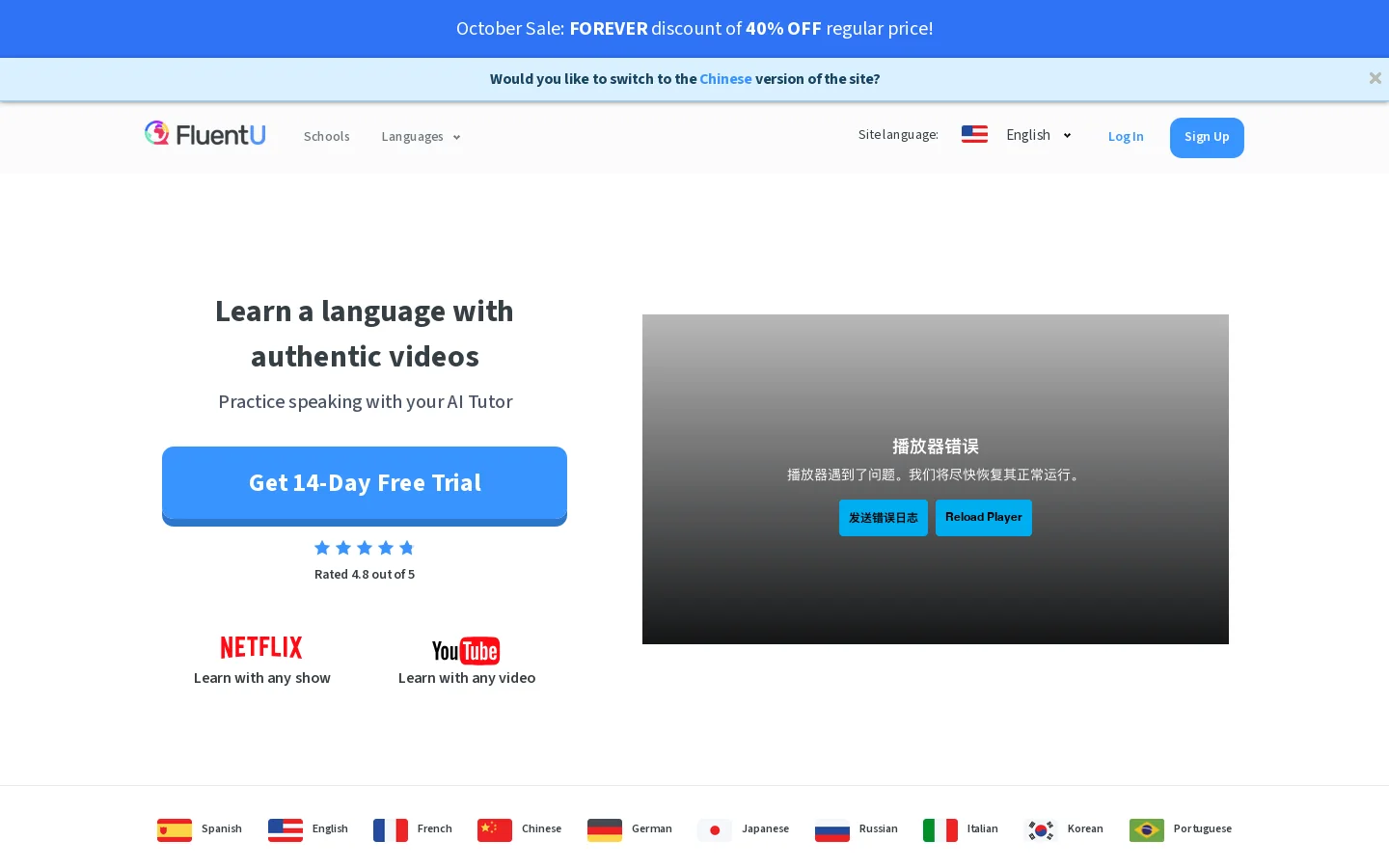Viewport: 1389px width, 868px height.
Task: Click the 'Learn with any show' text
Action: pos(262,678)
